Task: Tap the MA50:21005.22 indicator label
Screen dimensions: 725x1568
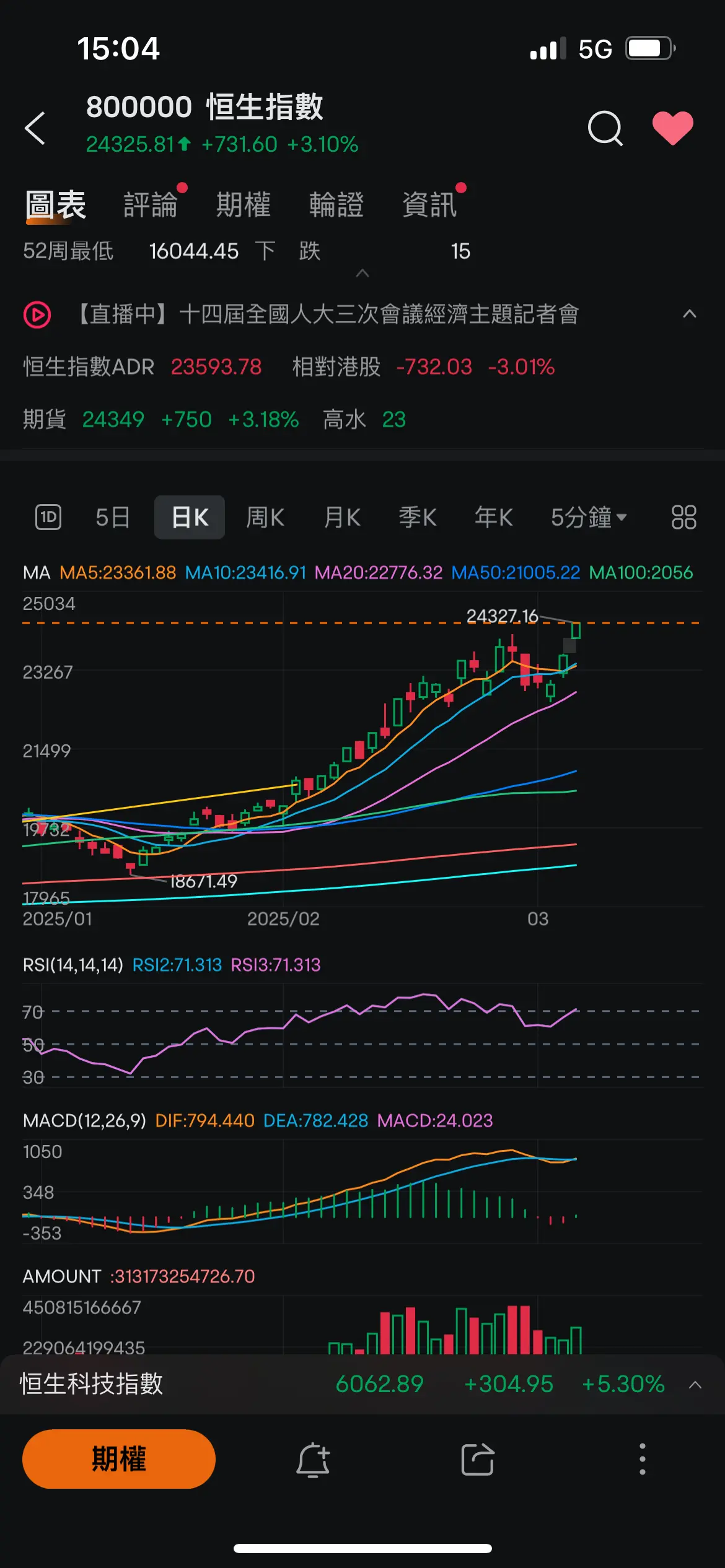Action: pyautogui.click(x=516, y=572)
